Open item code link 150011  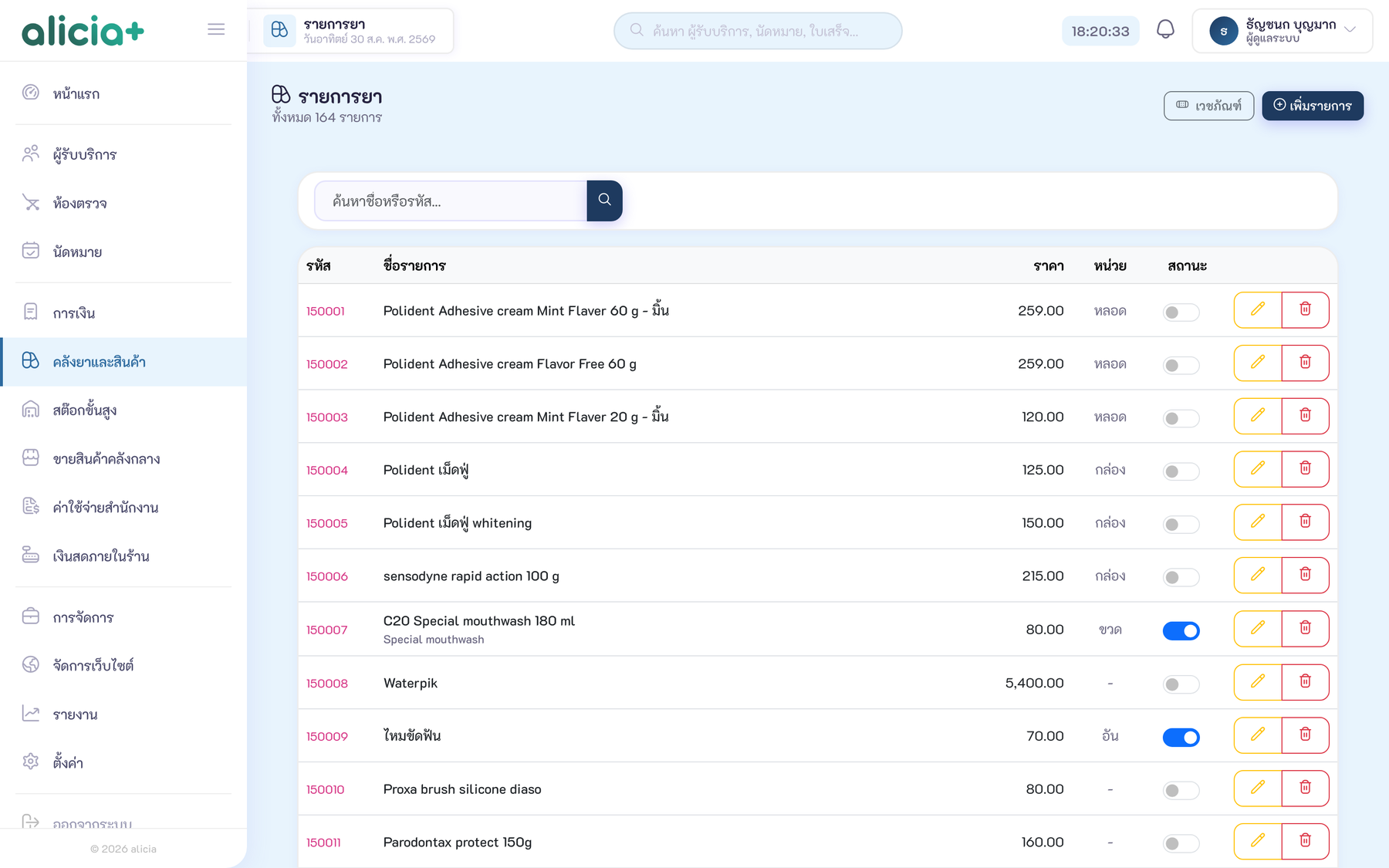click(323, 843)
